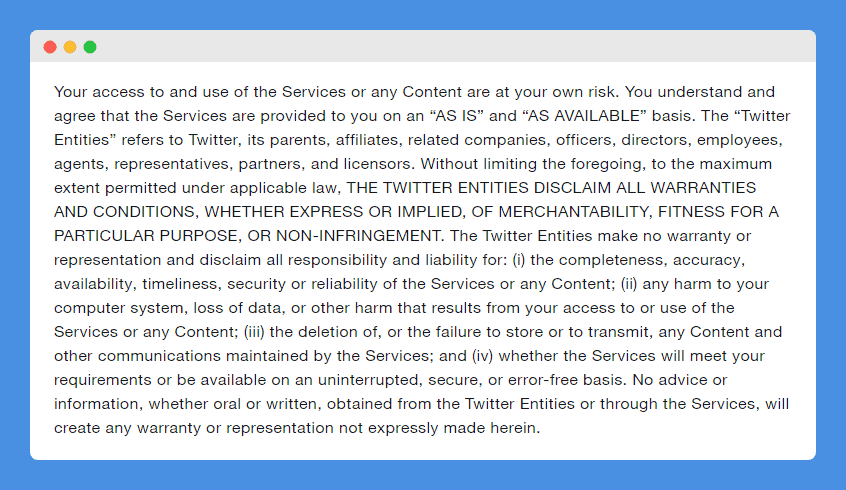Click the opening words "Your access"
Viewport: 846px width, 490px height.
click(98, 92)
